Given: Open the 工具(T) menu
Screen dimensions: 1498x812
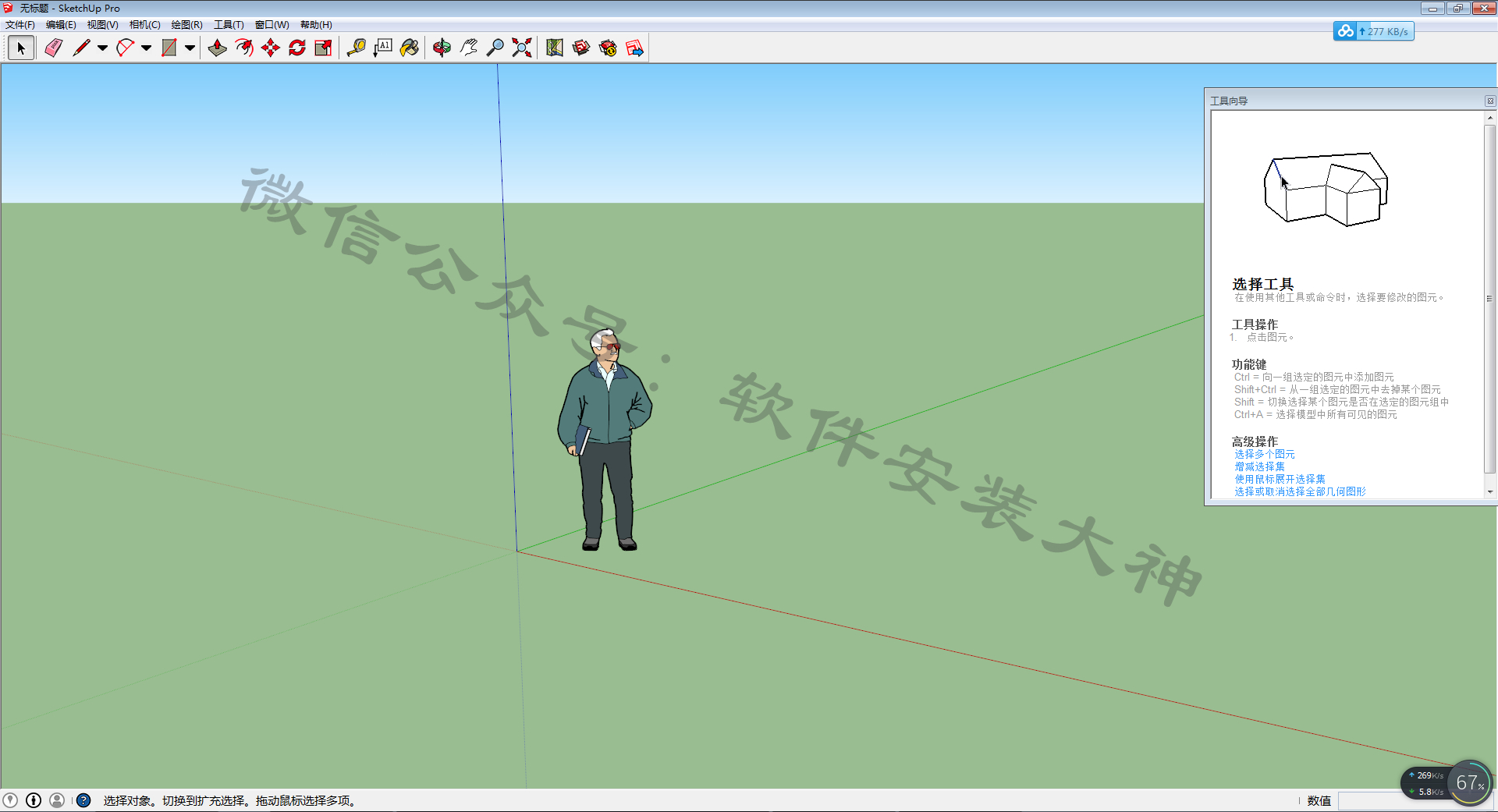Looking at the screenshot, I should pos(229,25).
